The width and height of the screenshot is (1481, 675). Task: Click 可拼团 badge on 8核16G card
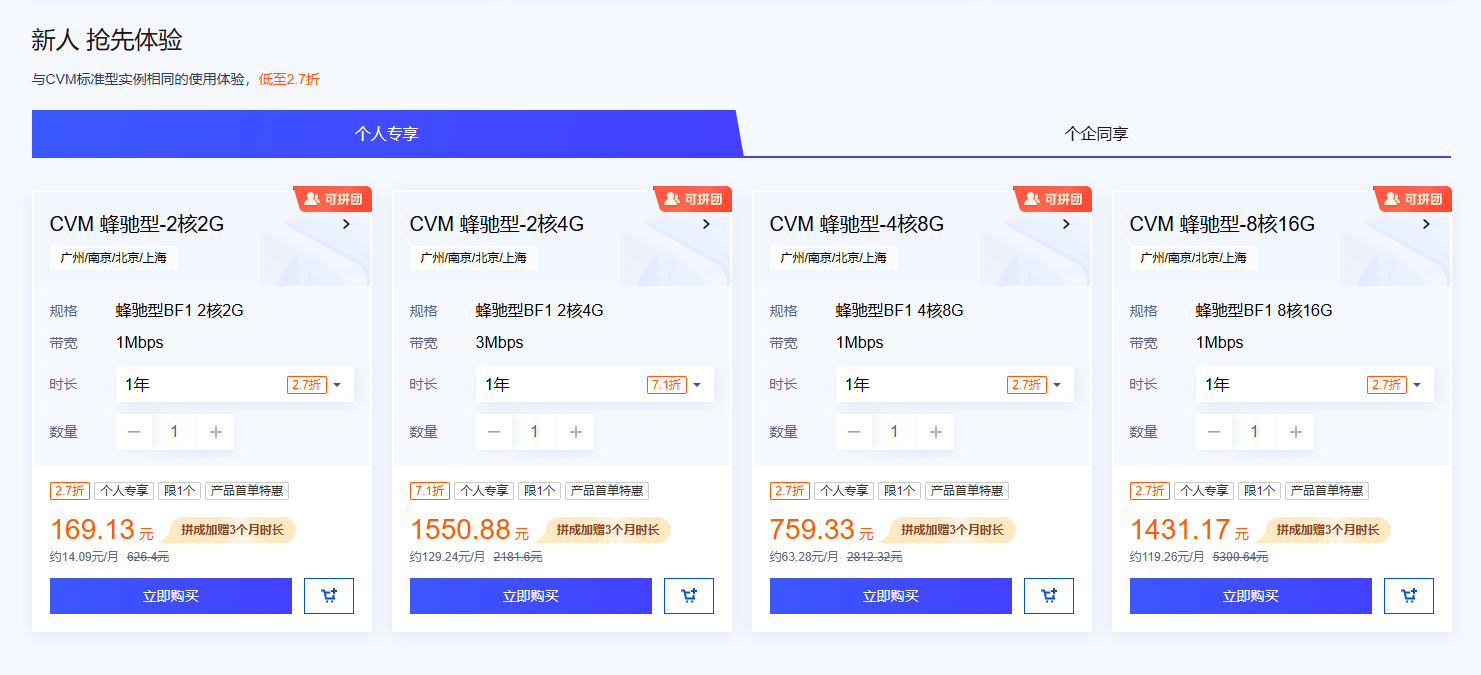1413,199
